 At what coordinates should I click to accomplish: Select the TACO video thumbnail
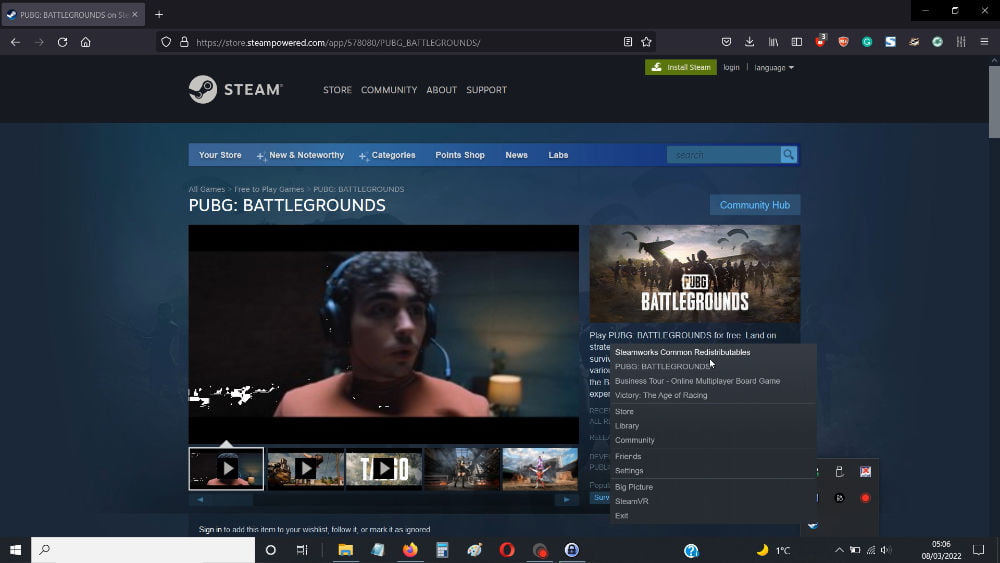384,469
